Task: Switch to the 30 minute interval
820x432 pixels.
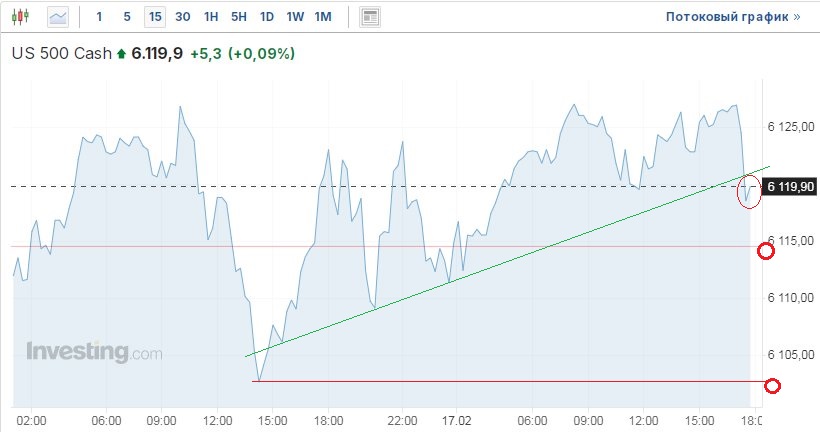Action: [x=182, y=17]
